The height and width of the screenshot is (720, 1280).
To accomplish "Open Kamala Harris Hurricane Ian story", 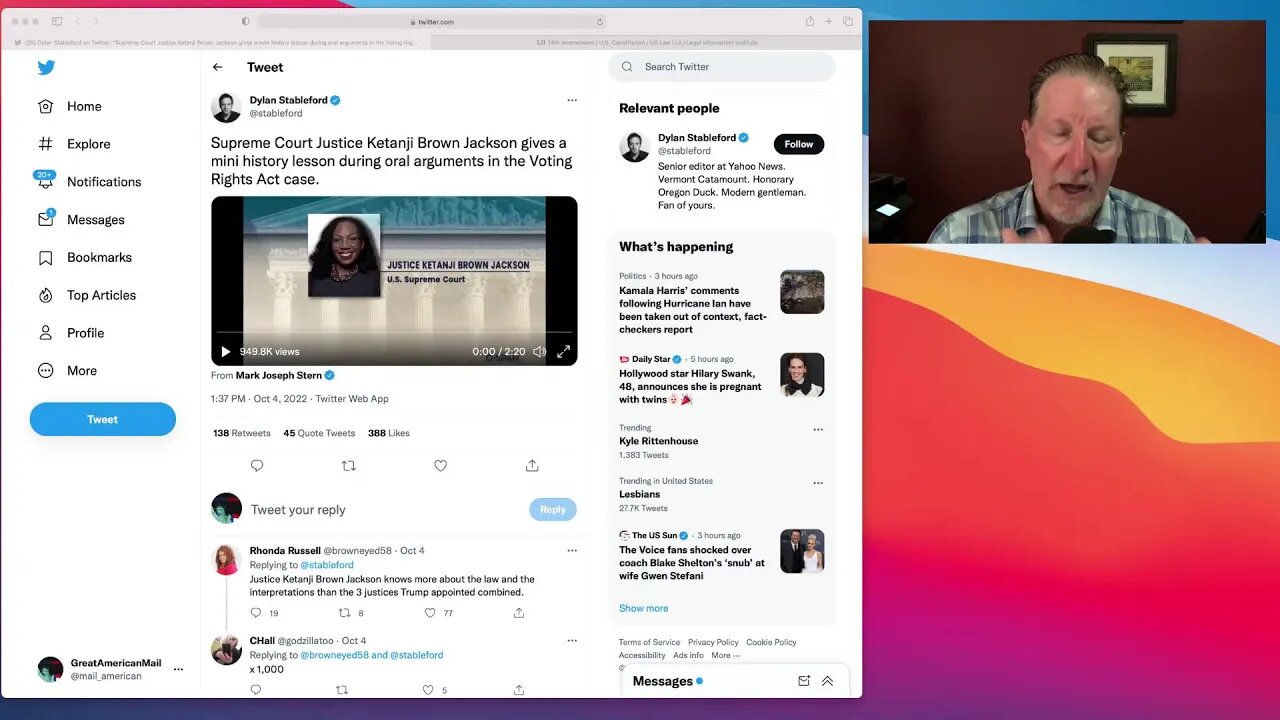I will coord(693,310).
